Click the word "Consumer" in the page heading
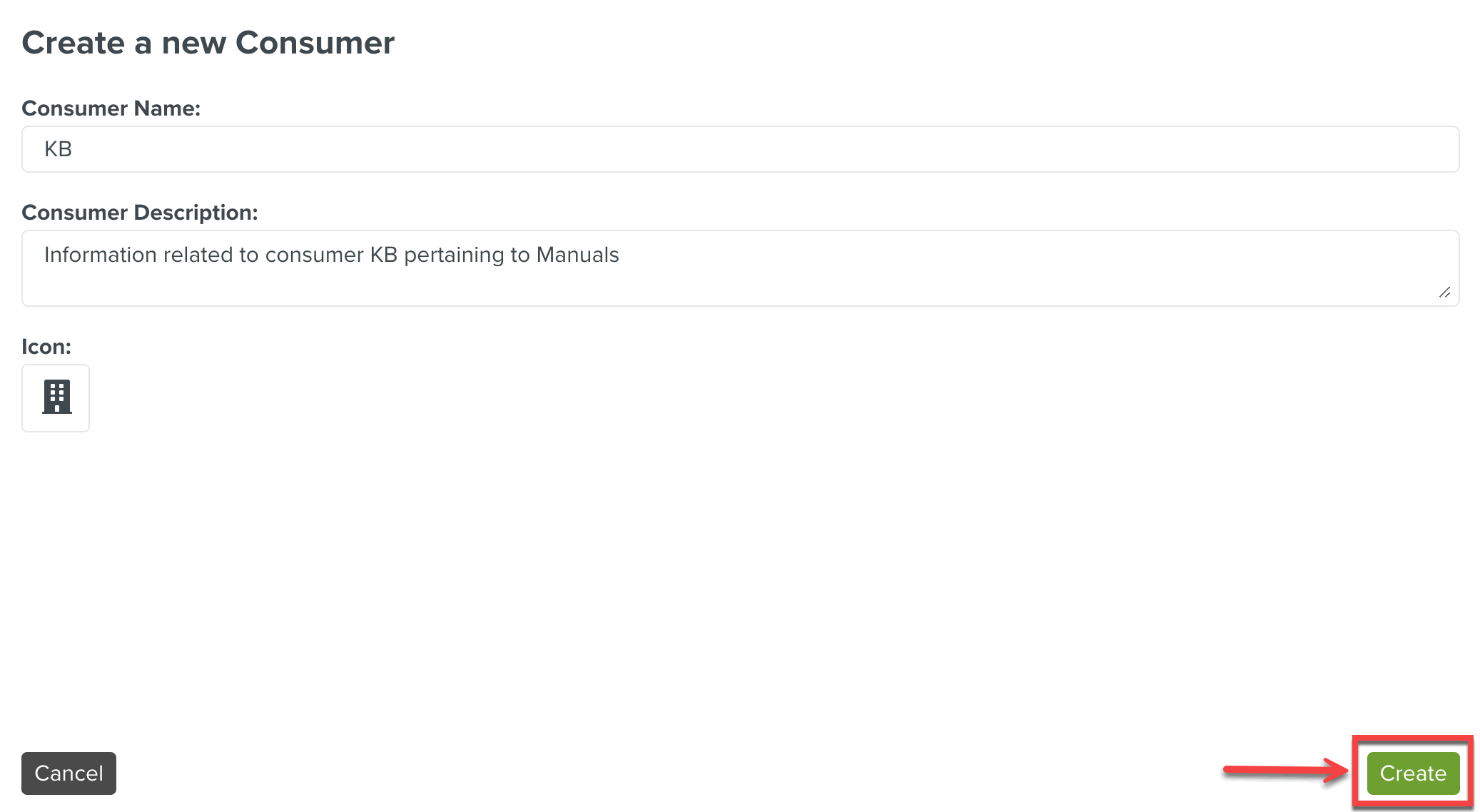 pyautogui.click(x=315, y=43)
